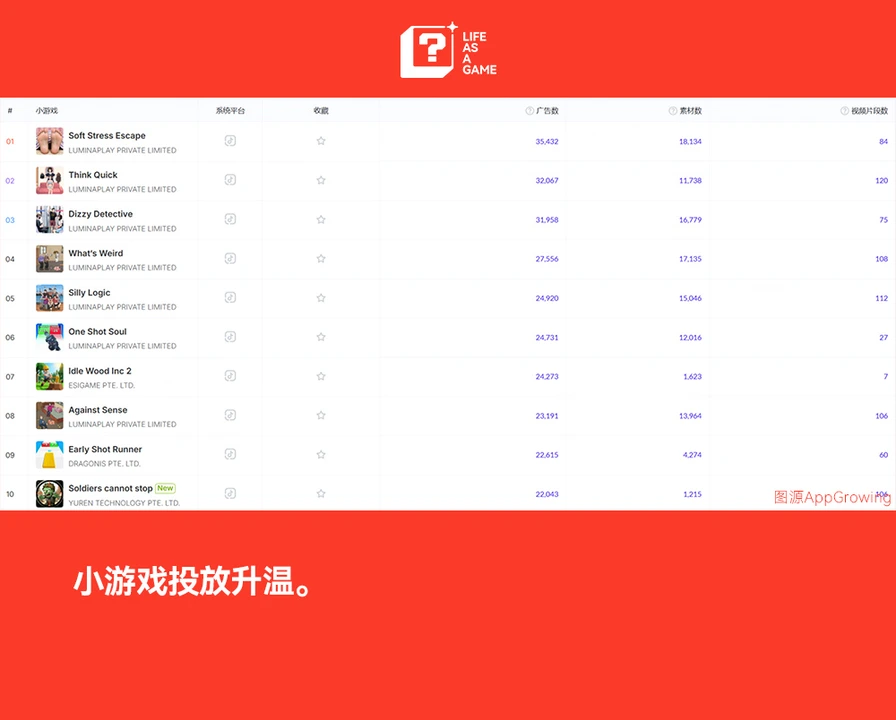Open Soft Stress Escape game icon
The image size is (896, 720).
(50, 141)
